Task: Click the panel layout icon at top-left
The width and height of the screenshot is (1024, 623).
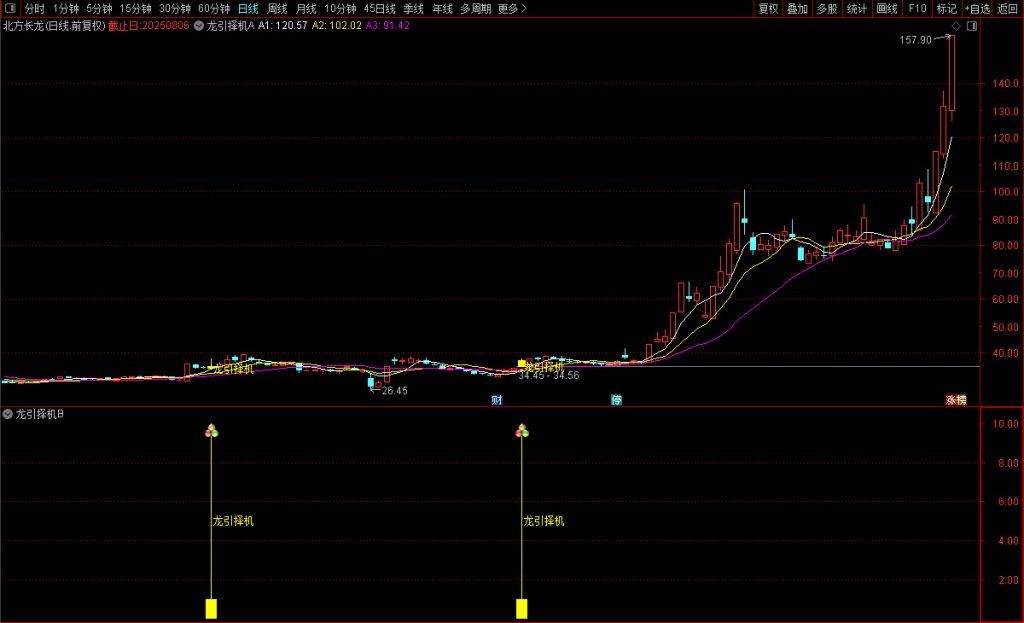Action: (10, 8)
